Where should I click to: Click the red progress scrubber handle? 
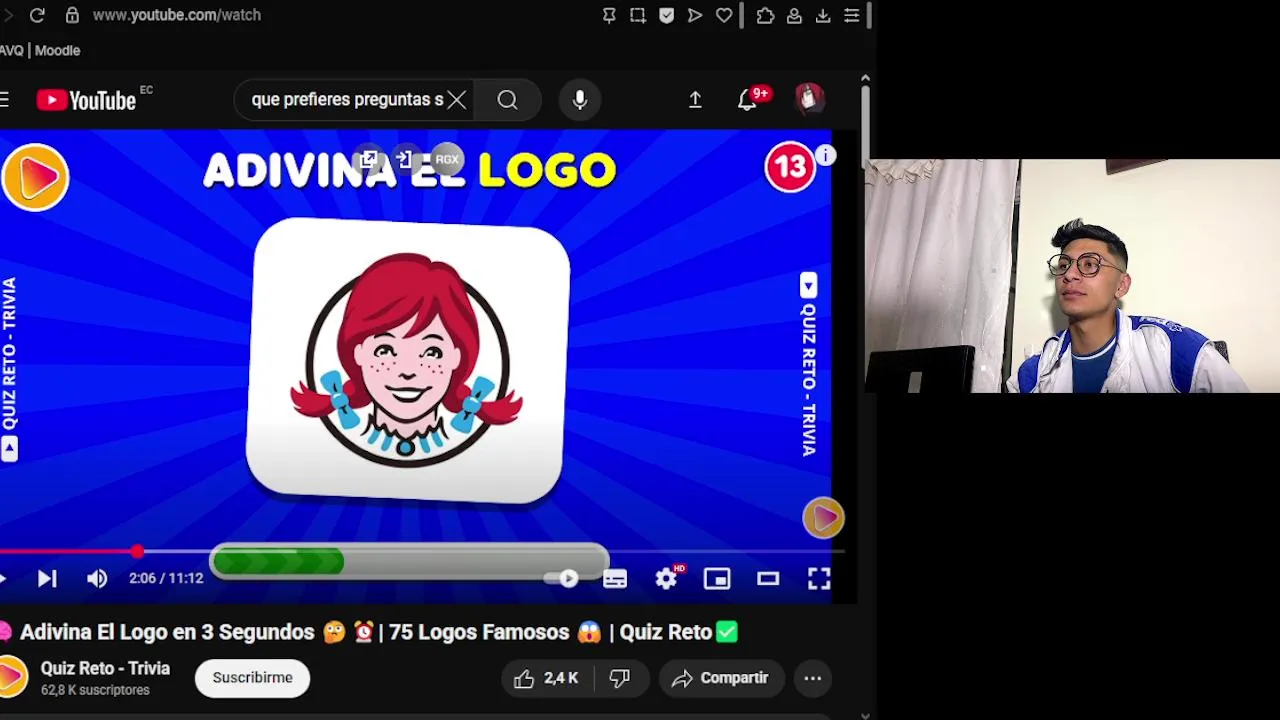[137, 551]
